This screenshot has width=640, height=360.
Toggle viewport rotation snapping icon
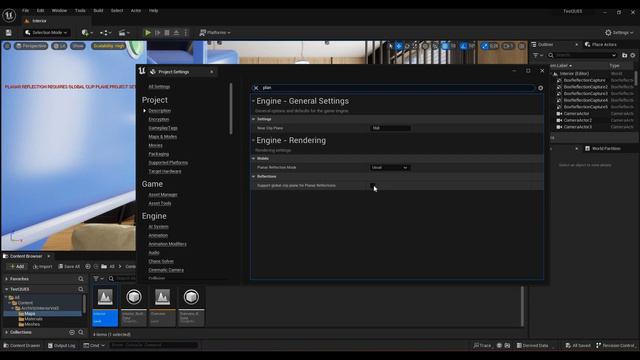pos(463,46)
